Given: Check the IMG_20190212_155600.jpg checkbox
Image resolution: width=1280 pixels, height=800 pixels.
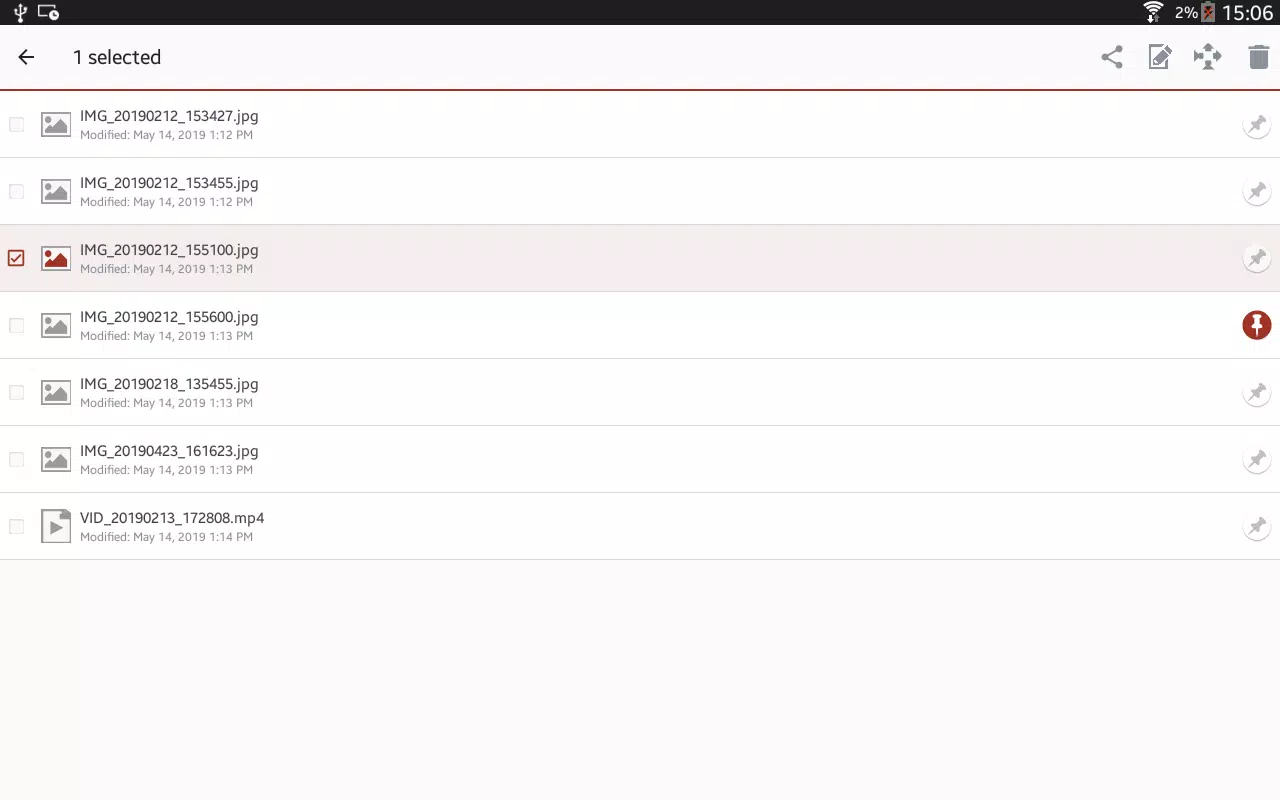Looking at the screenshot, I should tap(16, 325).
